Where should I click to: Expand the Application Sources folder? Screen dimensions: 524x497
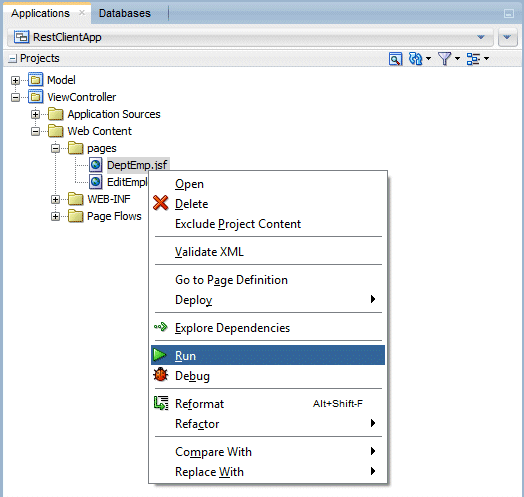pyautogui.click(x=35, y=115)
